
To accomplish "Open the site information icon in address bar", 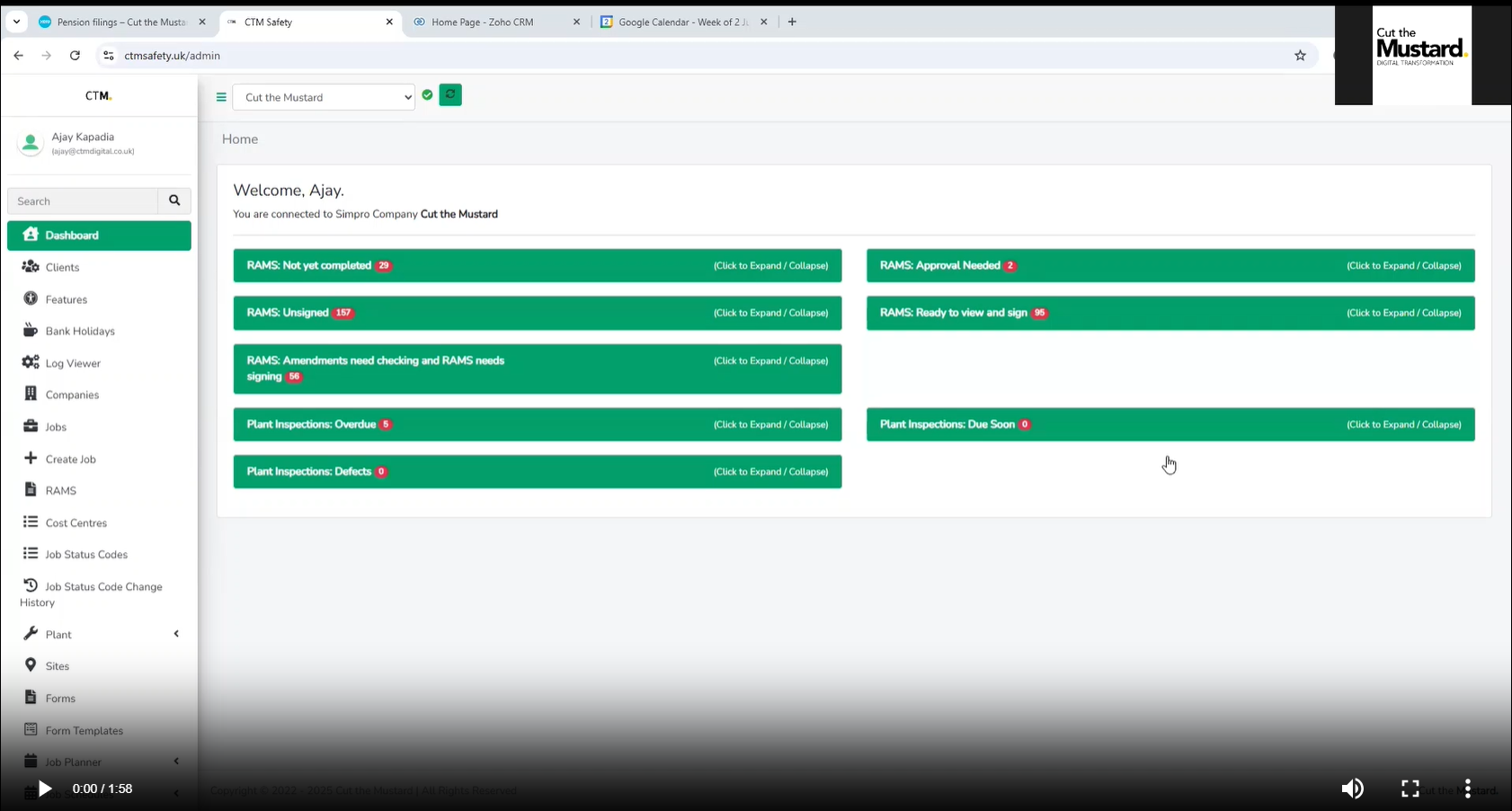I will pyautogui.click(x=109, y=56).
